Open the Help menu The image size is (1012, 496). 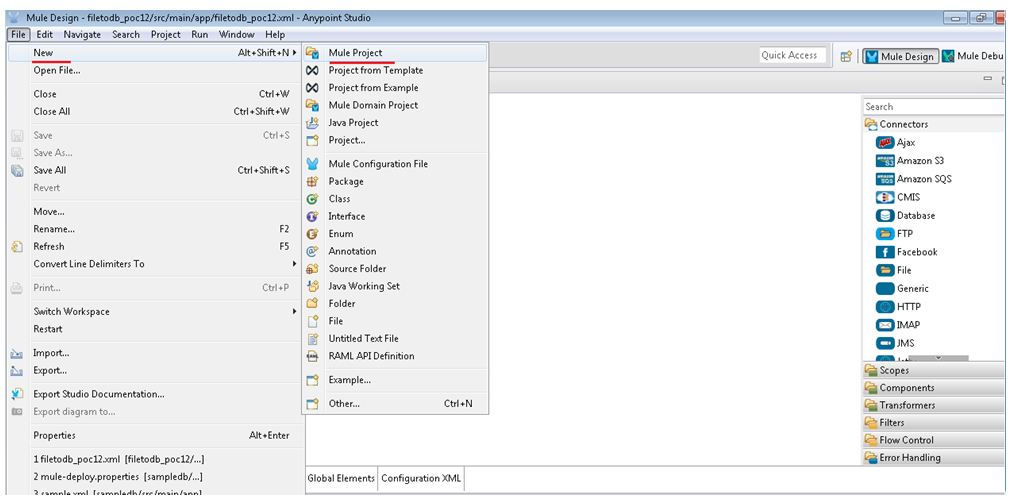coord(274,35)
